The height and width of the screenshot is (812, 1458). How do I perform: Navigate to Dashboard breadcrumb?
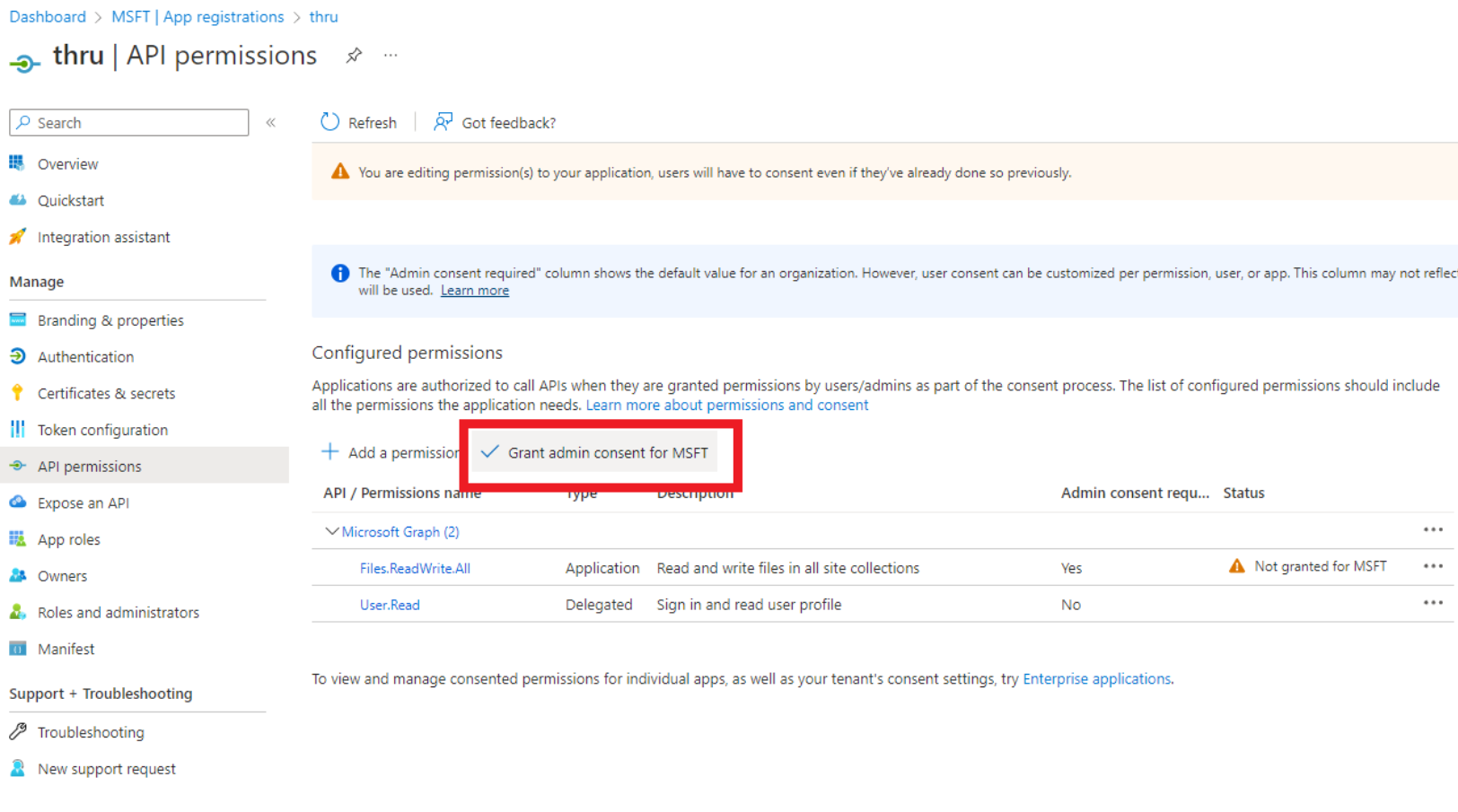[x=48, y=17]
